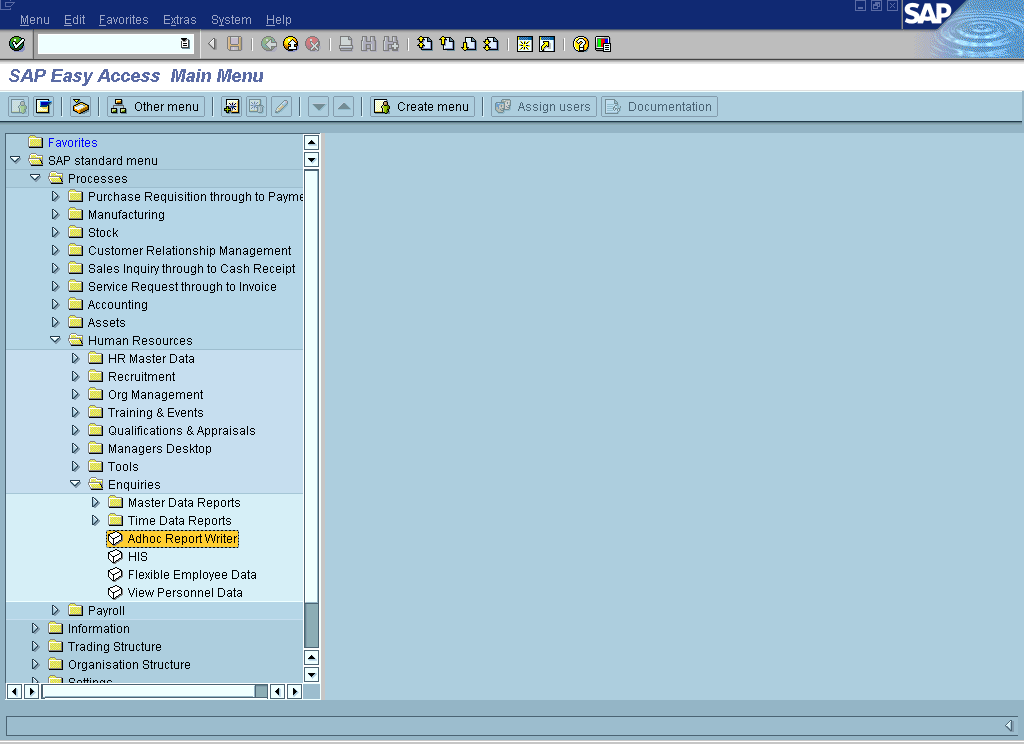Click the green Enter checkmark icon
Screen dimensions: 1024x744
pos(17,44)
